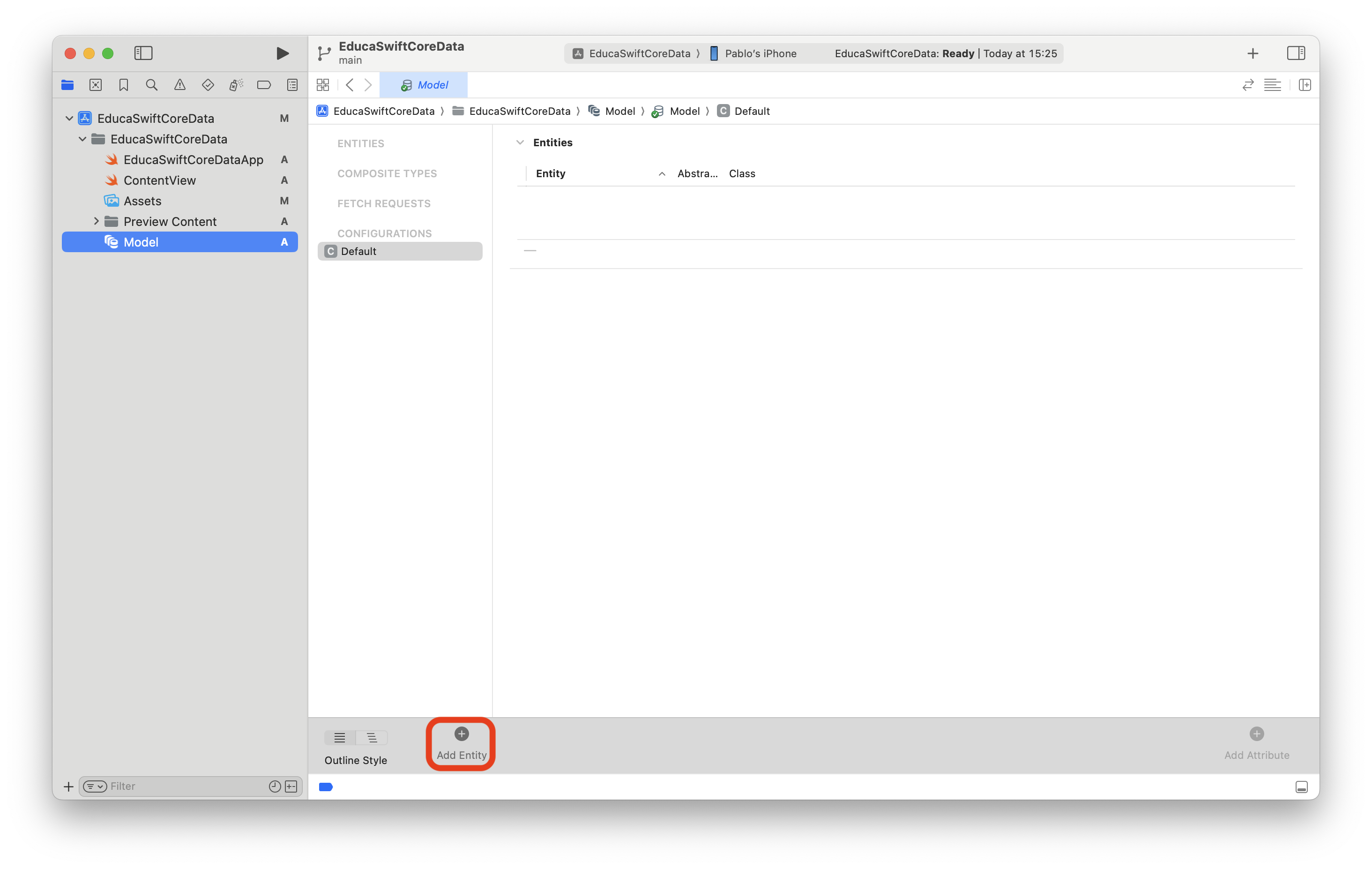Toggle the navigator sidebar panel

pos(143,53)
